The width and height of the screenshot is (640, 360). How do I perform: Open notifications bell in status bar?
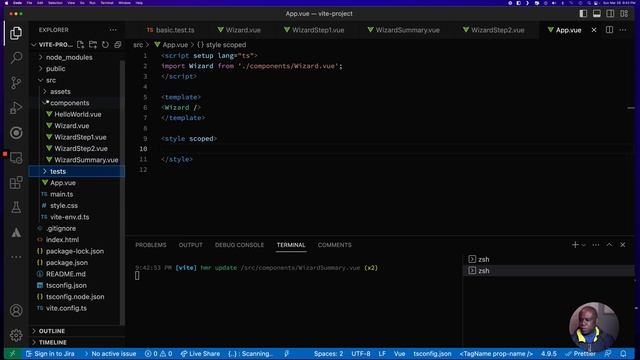coord(623,354)
